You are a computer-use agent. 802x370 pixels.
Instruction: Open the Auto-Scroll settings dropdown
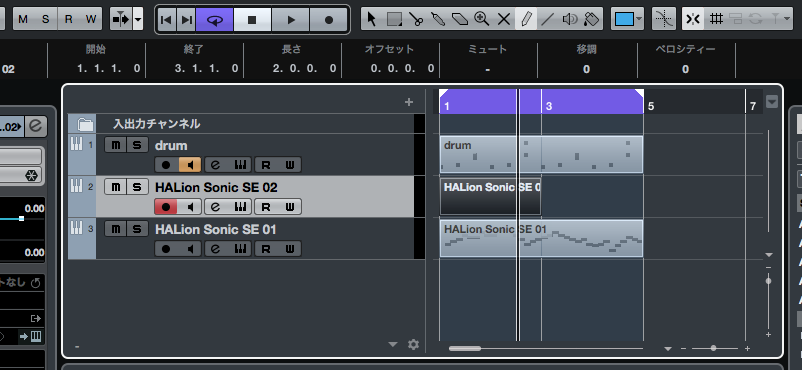138,19
